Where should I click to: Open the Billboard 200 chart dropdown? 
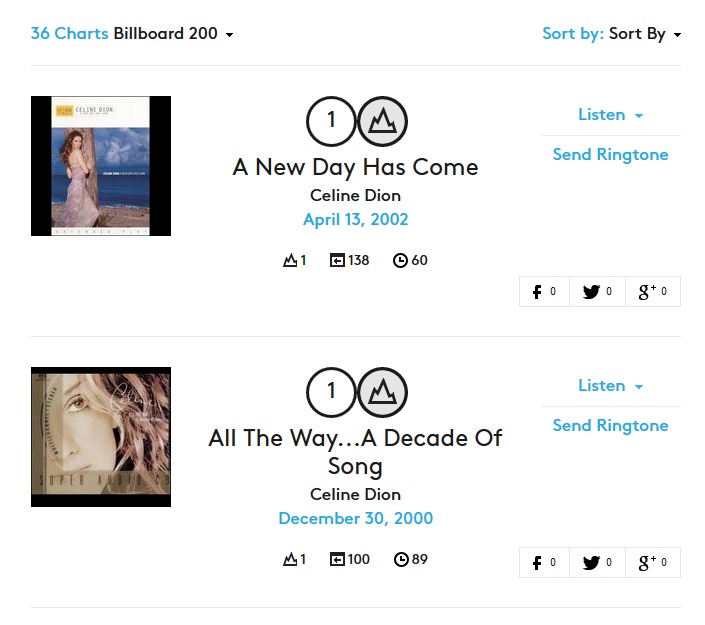tap(174, 34)
